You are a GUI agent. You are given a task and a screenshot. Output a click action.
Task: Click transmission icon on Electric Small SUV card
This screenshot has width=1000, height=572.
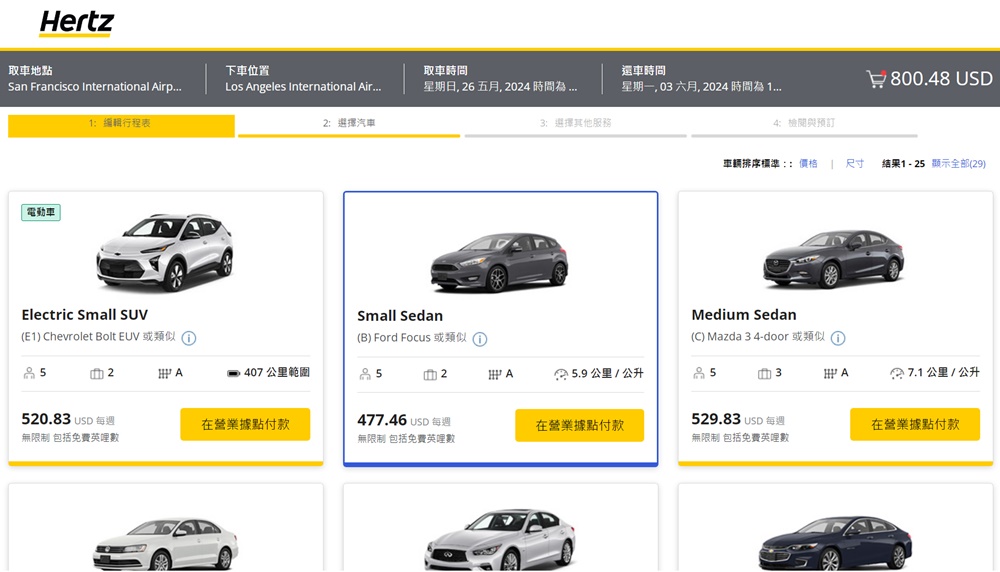pyautogui.click(x=165, y=374)
